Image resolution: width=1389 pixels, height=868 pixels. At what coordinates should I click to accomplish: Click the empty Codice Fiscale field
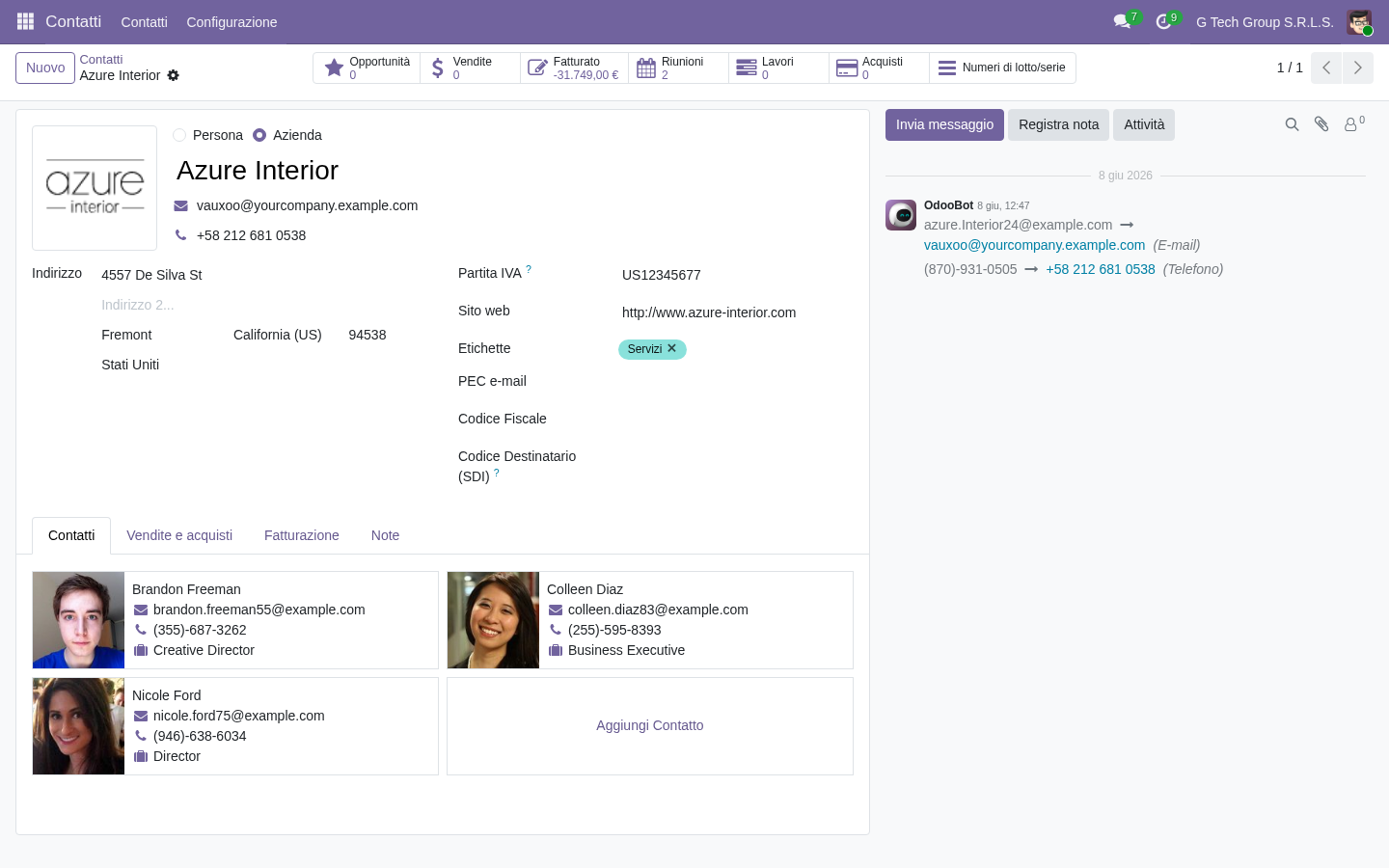[736, 420]
